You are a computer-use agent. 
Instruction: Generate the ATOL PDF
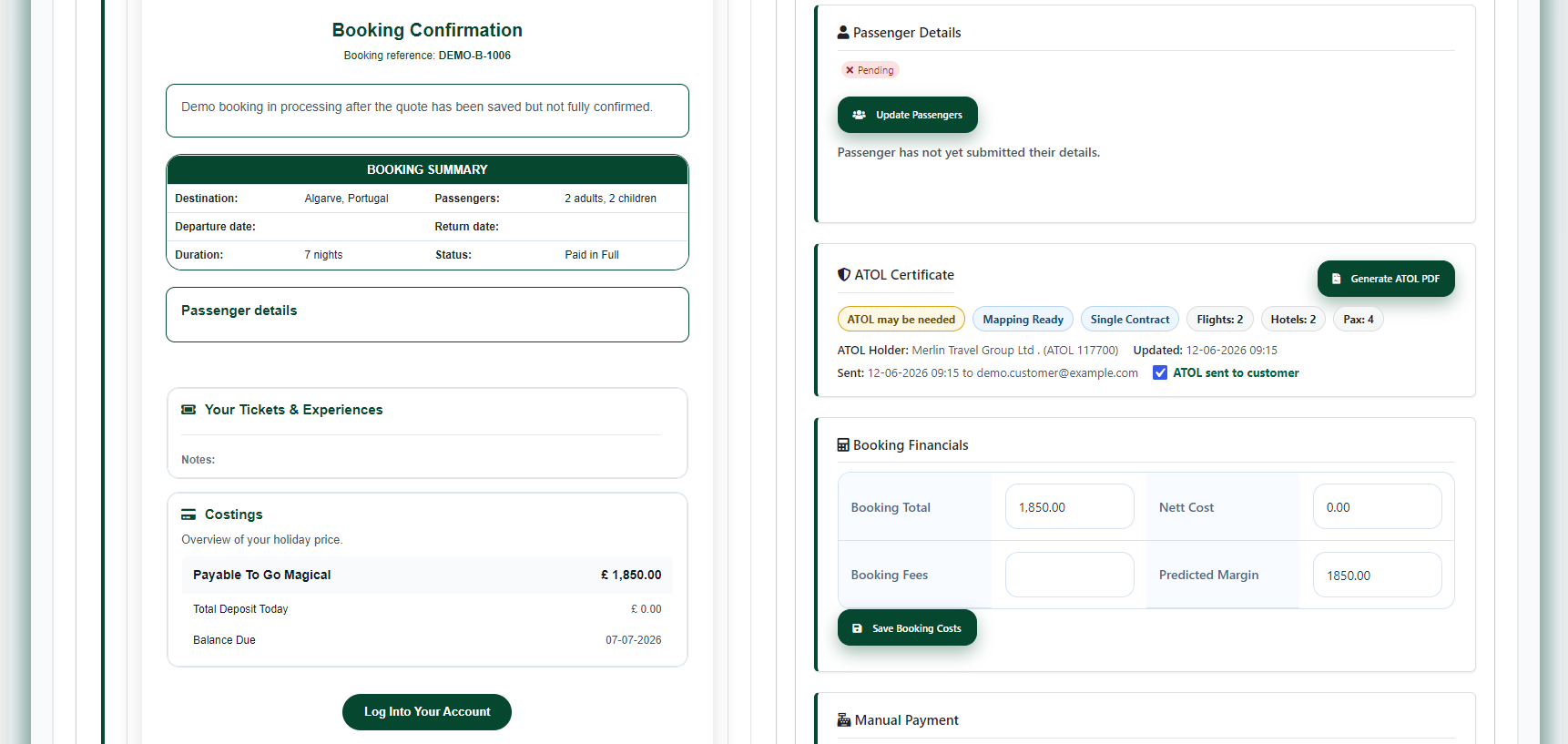click(x=1386, y=279)
